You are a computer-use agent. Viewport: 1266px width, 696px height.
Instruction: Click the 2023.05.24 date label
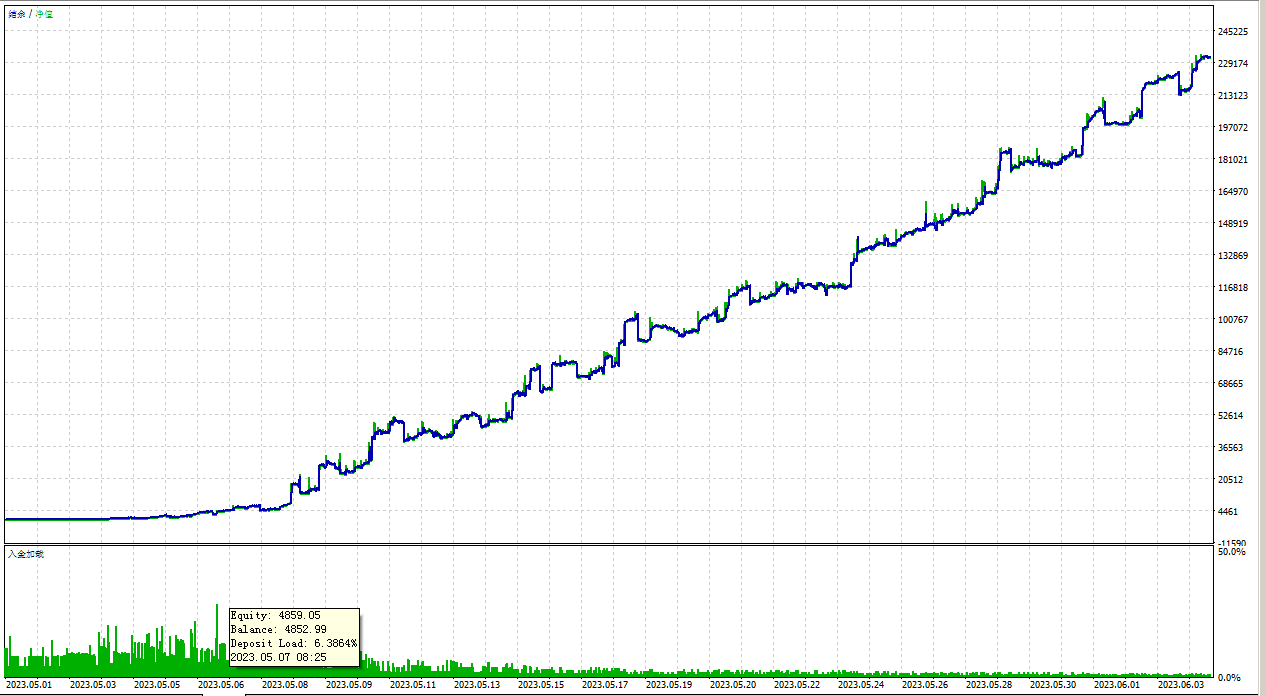tap(863, 686)
